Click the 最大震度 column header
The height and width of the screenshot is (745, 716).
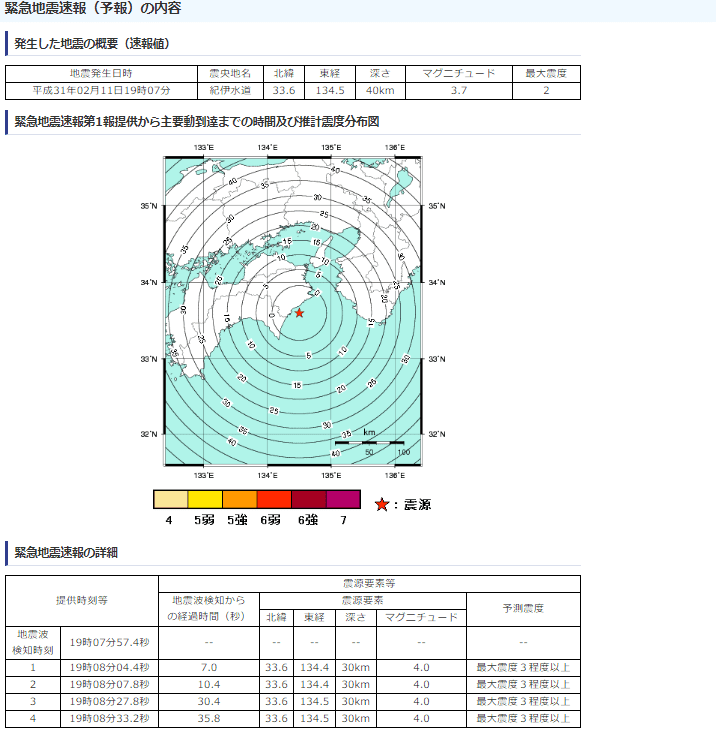546,74
